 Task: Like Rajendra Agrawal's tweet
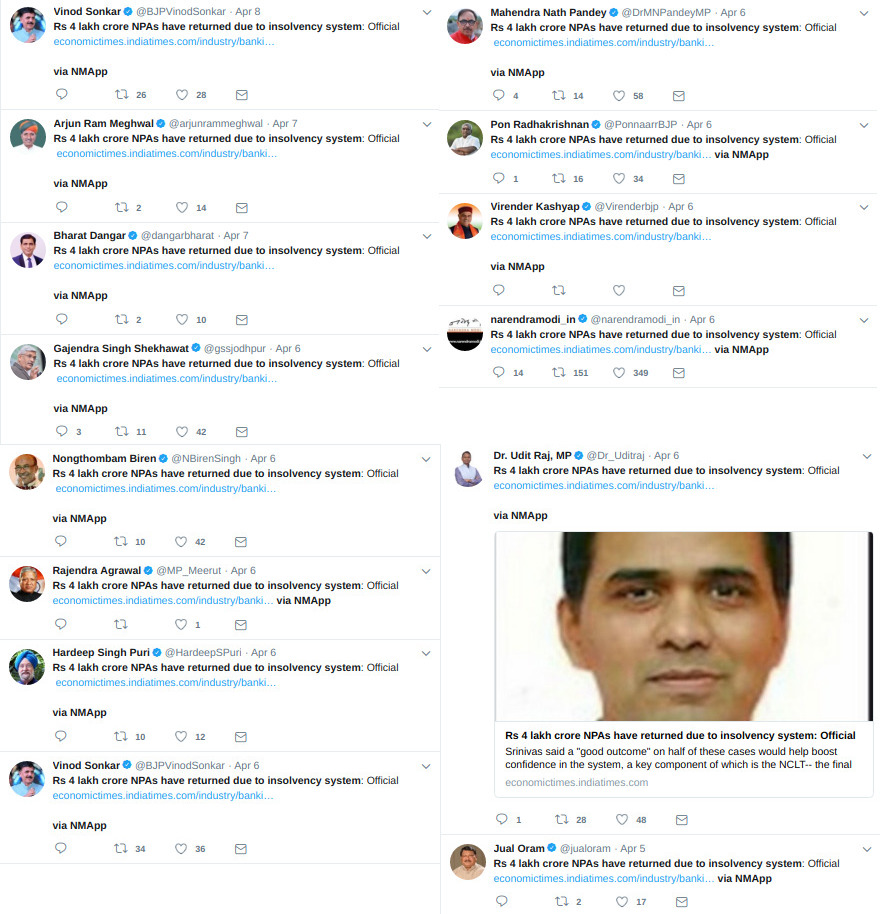pyautogui.click(x=181, y=624)
